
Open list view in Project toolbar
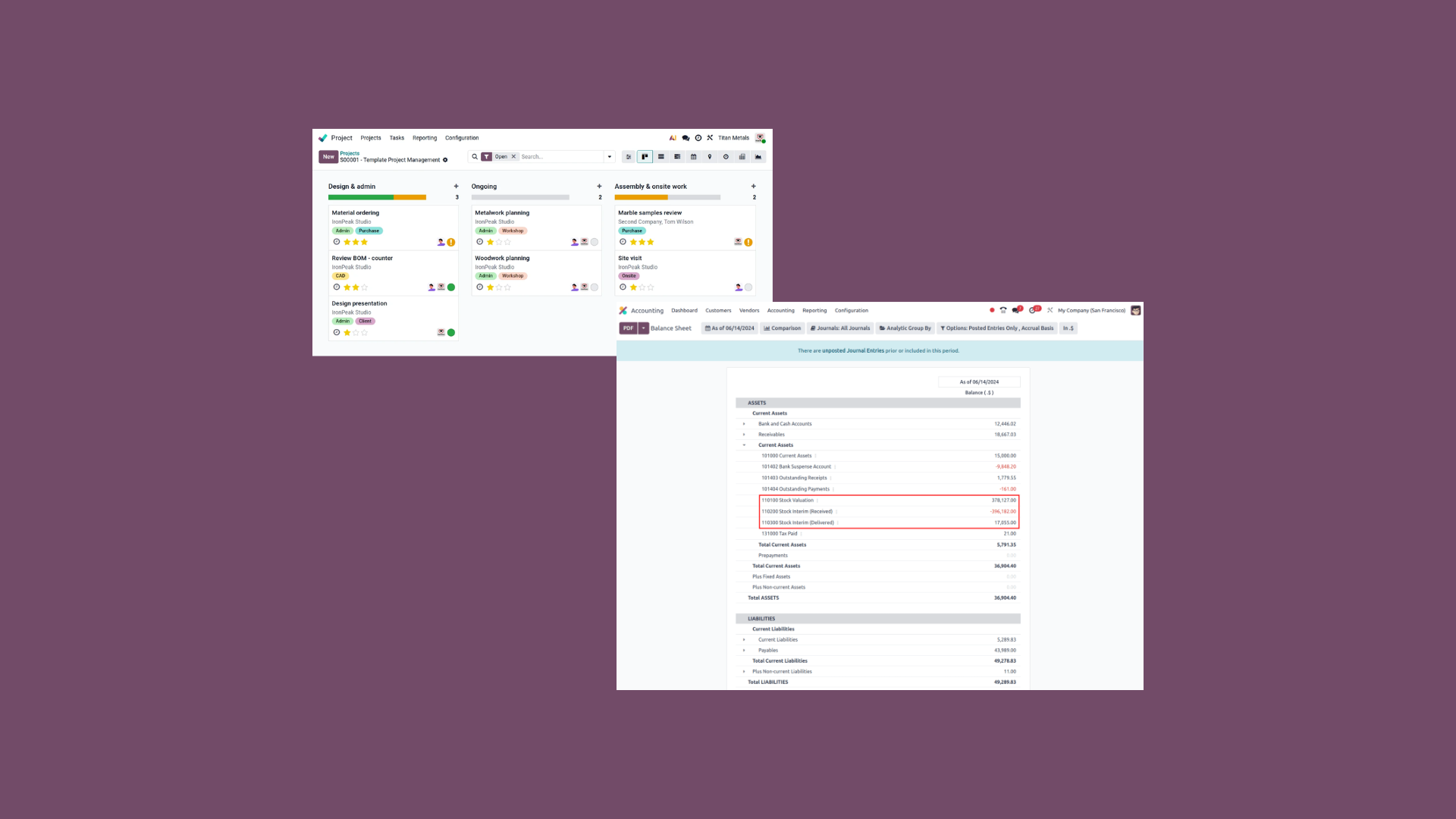coord(661,157)
